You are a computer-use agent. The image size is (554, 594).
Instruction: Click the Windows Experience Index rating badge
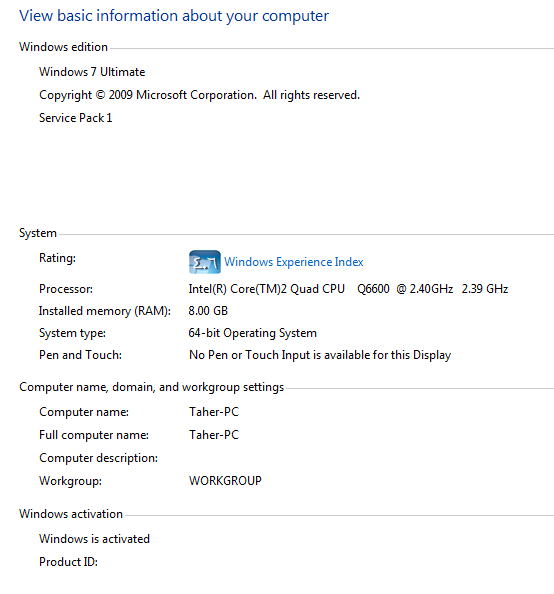point(205,262)
